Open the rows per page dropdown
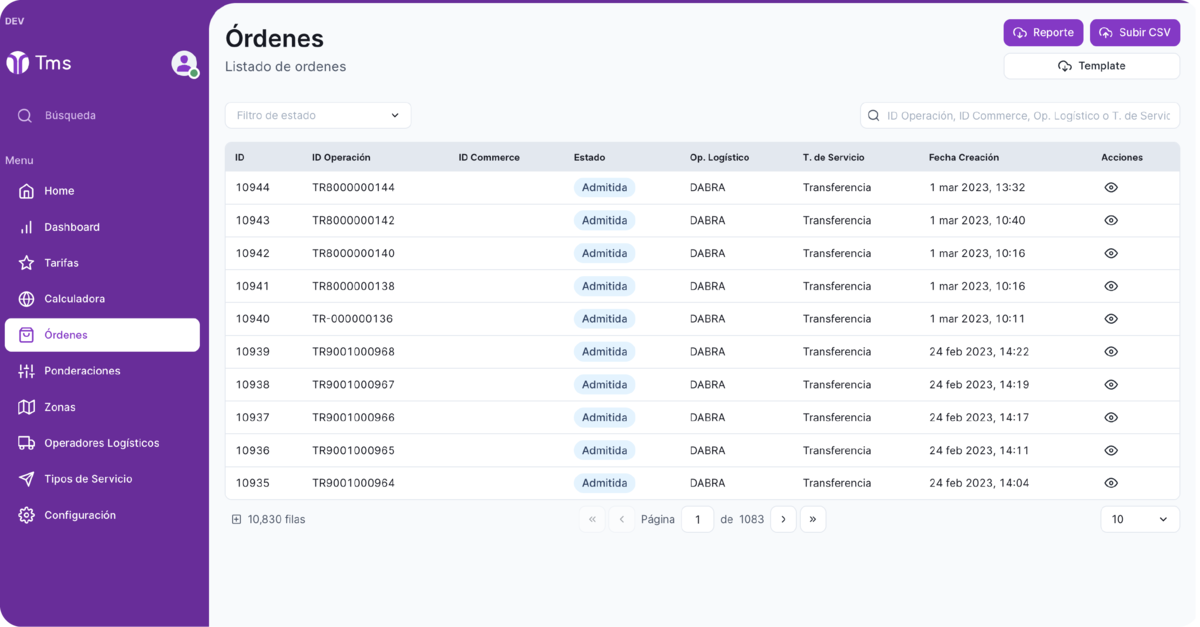This screenshot has height=627, width=1200. (x=1139, y=519)
